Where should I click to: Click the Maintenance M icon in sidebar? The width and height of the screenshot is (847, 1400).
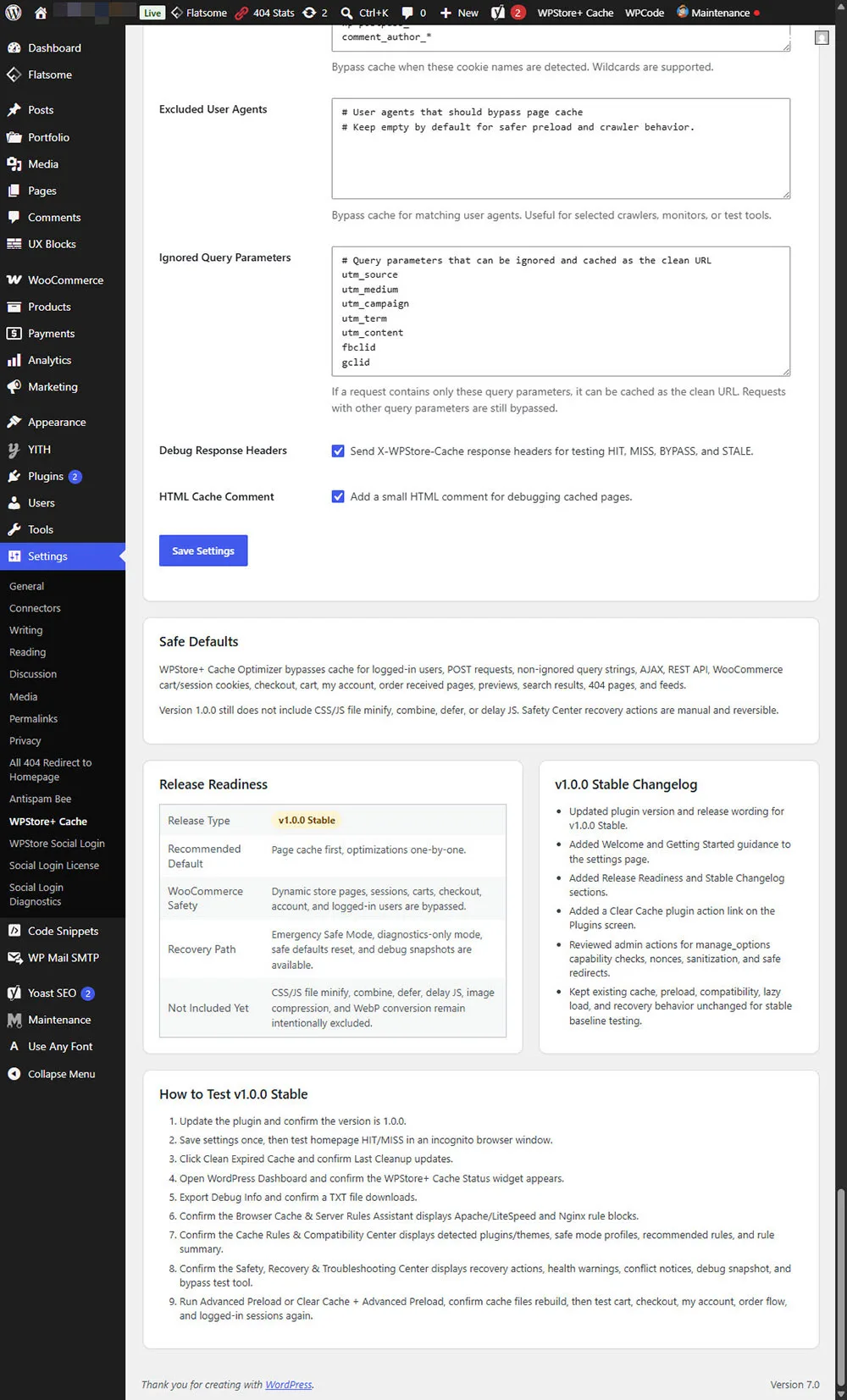click(x=14, y=1020)
